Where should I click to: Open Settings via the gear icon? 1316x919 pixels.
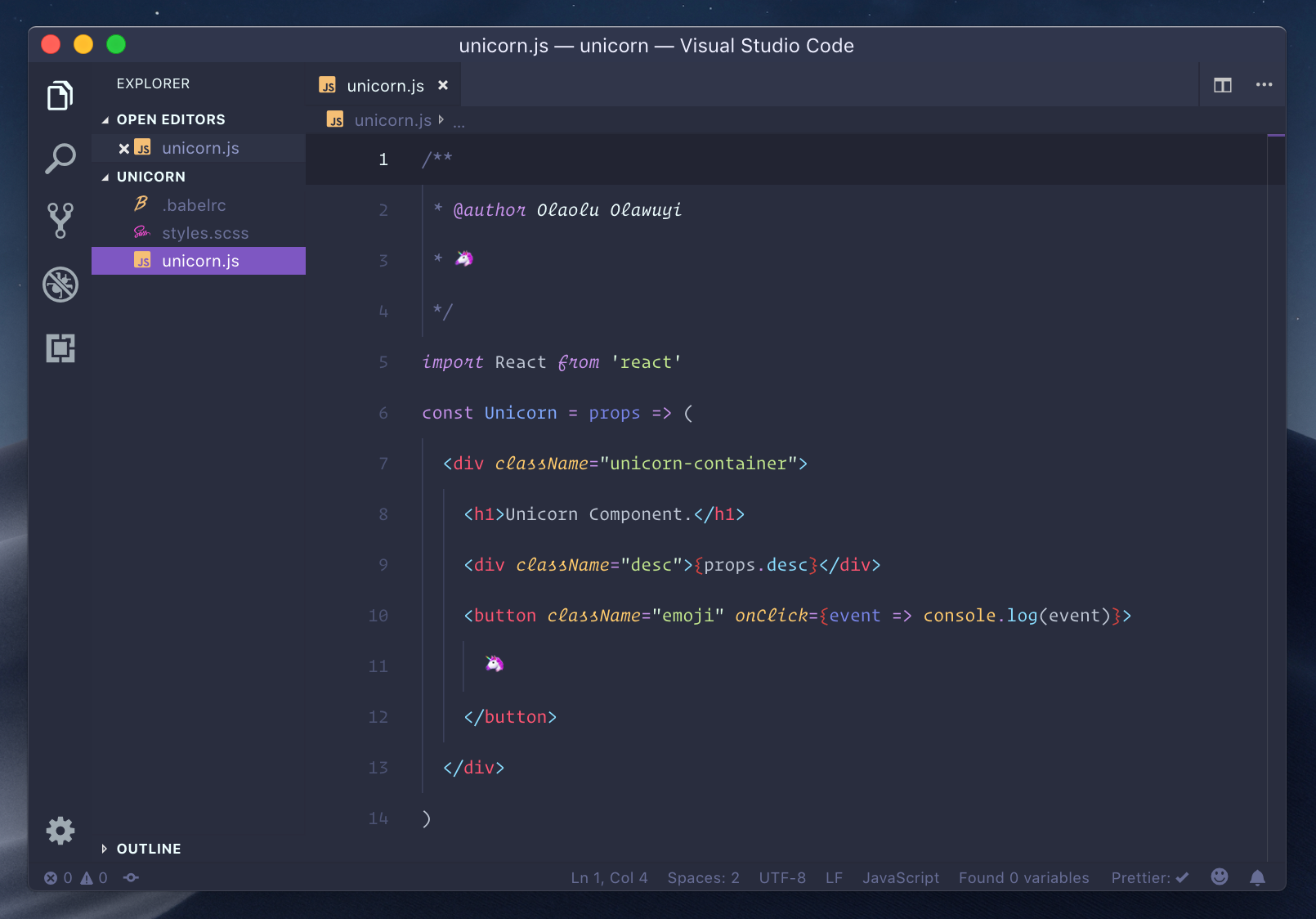pos(59,830)
